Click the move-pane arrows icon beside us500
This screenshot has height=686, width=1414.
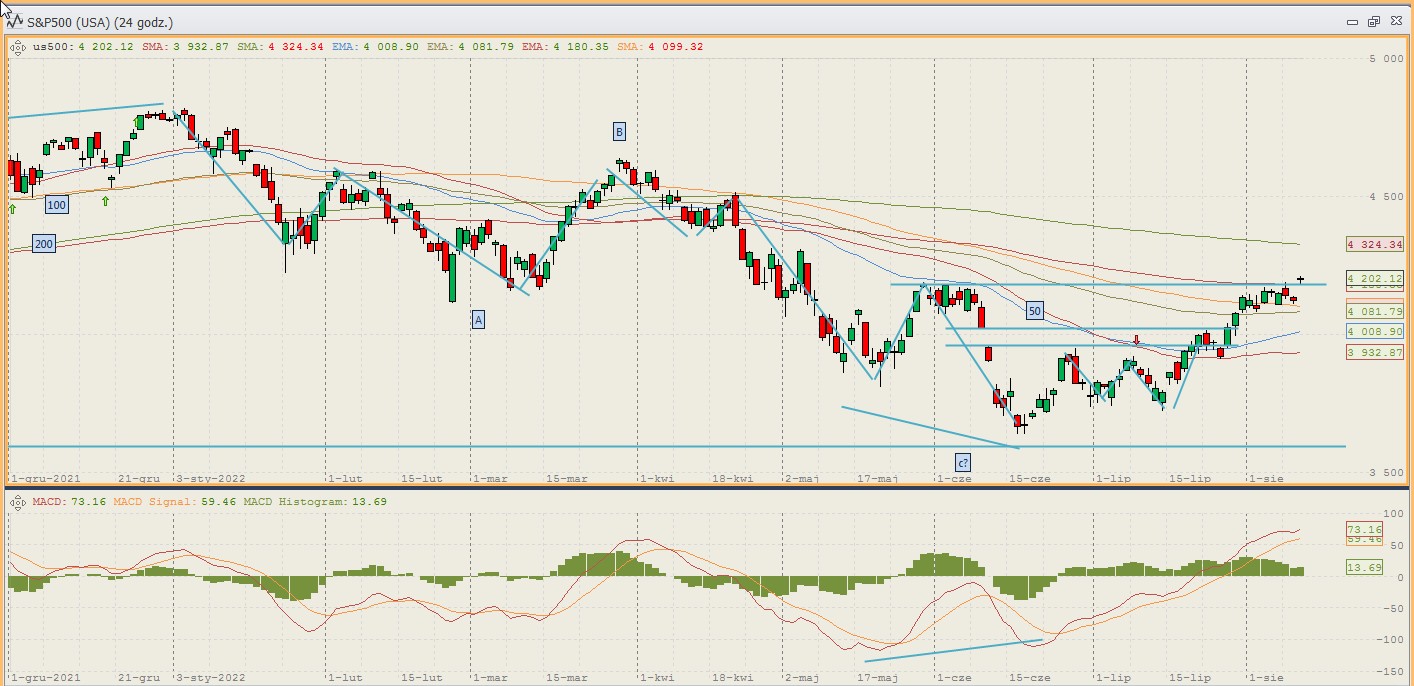[17, 46]
